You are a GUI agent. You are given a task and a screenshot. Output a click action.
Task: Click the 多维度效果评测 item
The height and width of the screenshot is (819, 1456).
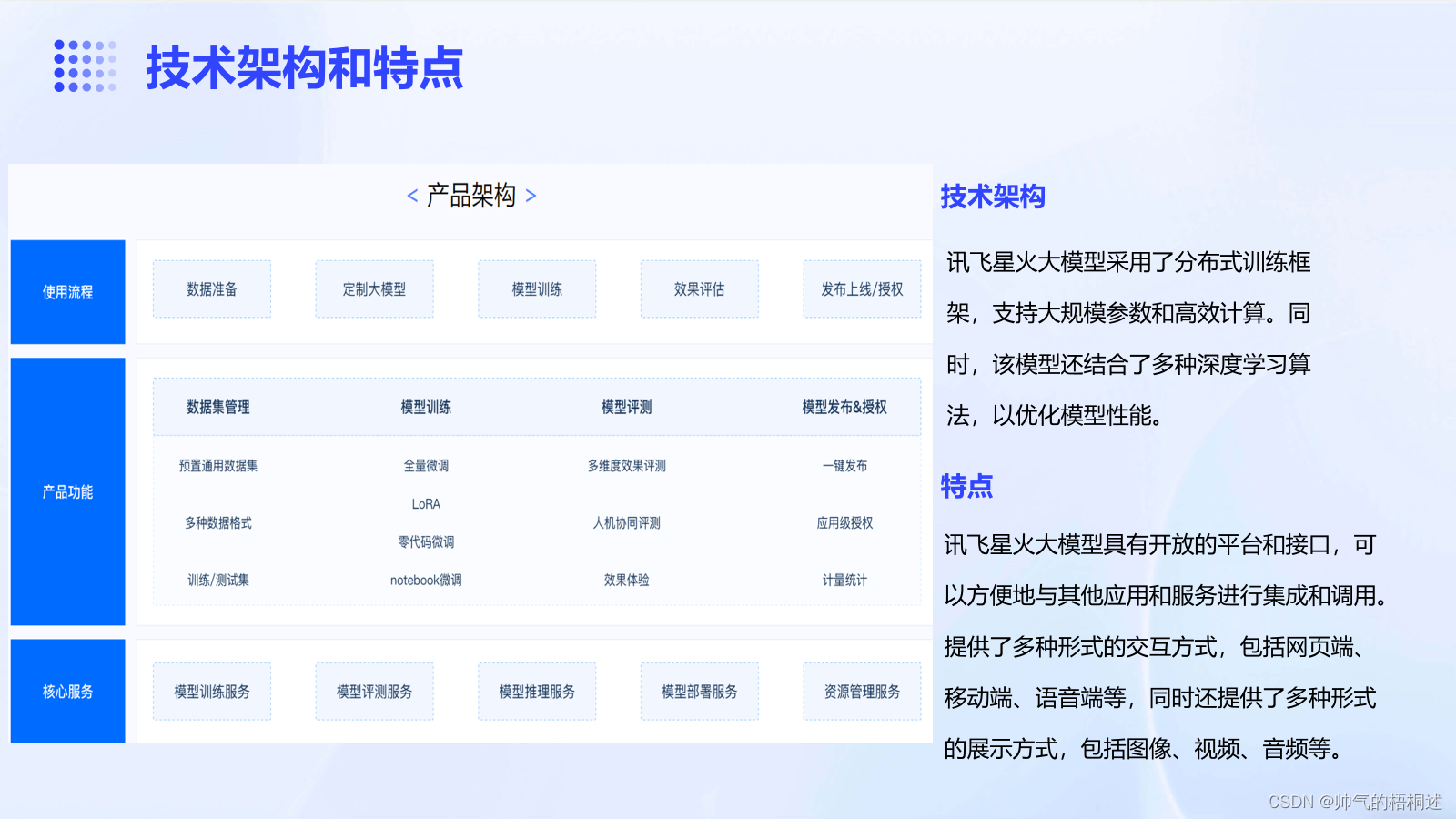click(626, 465)
